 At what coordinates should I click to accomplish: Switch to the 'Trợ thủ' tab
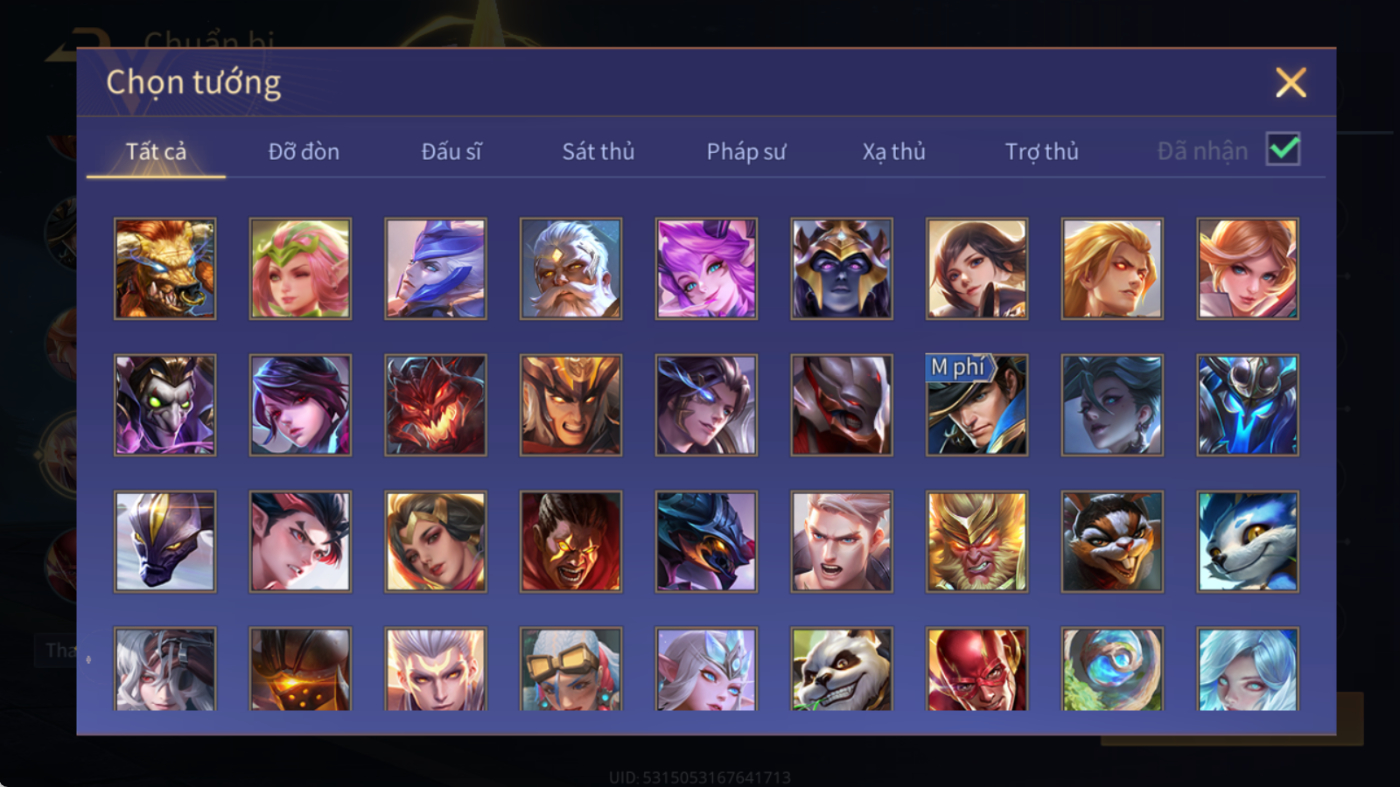point(1042,152)
